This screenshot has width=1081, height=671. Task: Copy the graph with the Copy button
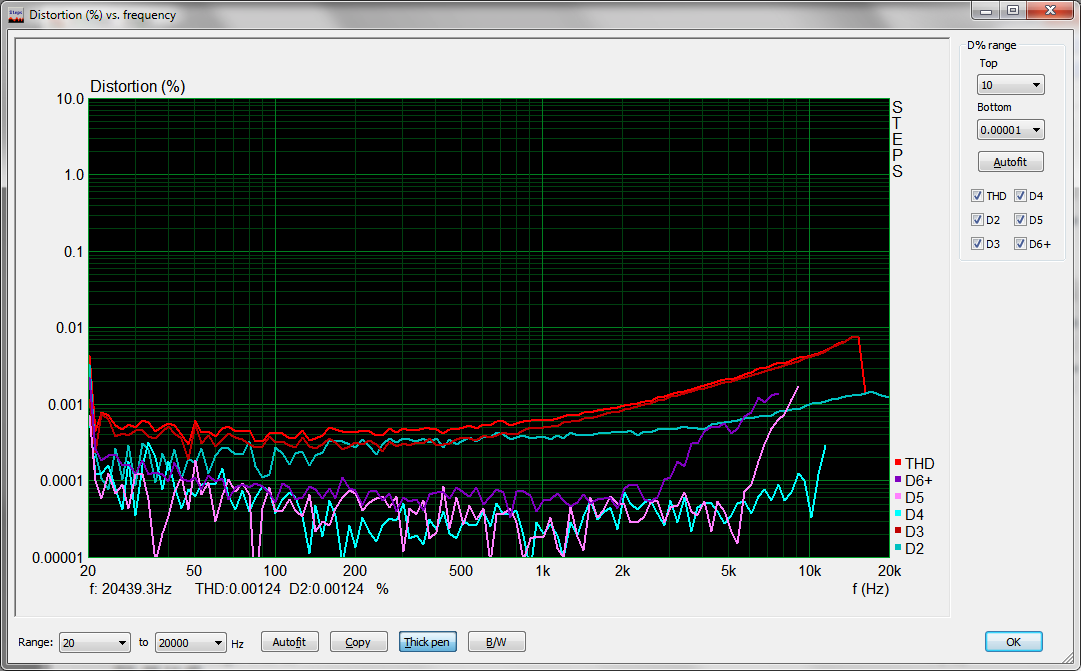point(358,642)
